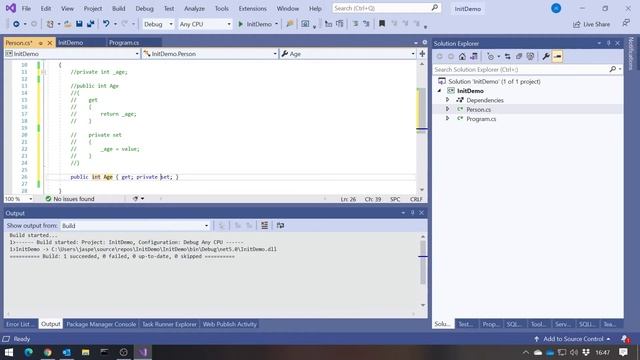
Task: Click in the Search (Ctrl+Q) box
Action: click(386, 8)
